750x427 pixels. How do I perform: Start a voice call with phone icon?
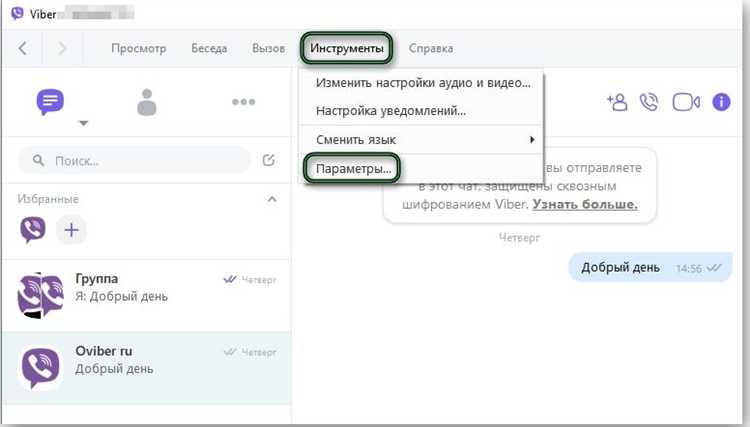click(649, 102)
